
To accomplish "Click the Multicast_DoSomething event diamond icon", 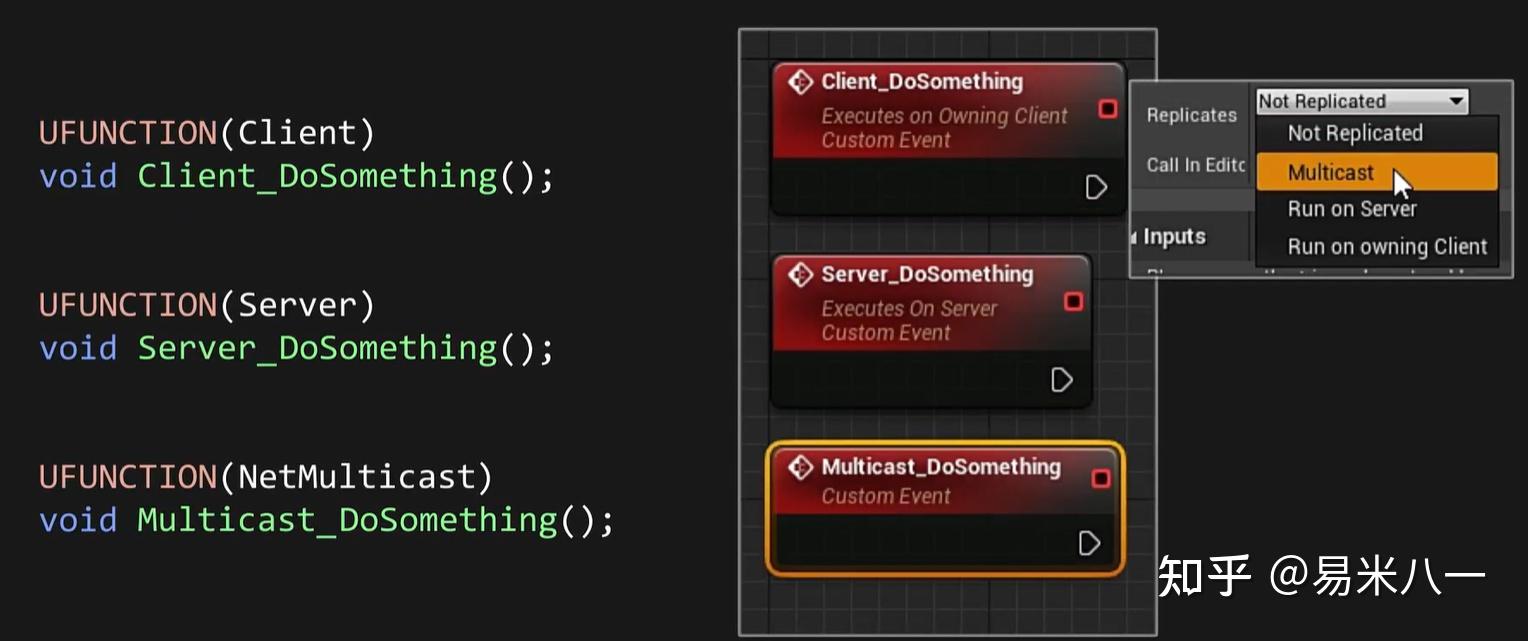I will coord(800,467).
